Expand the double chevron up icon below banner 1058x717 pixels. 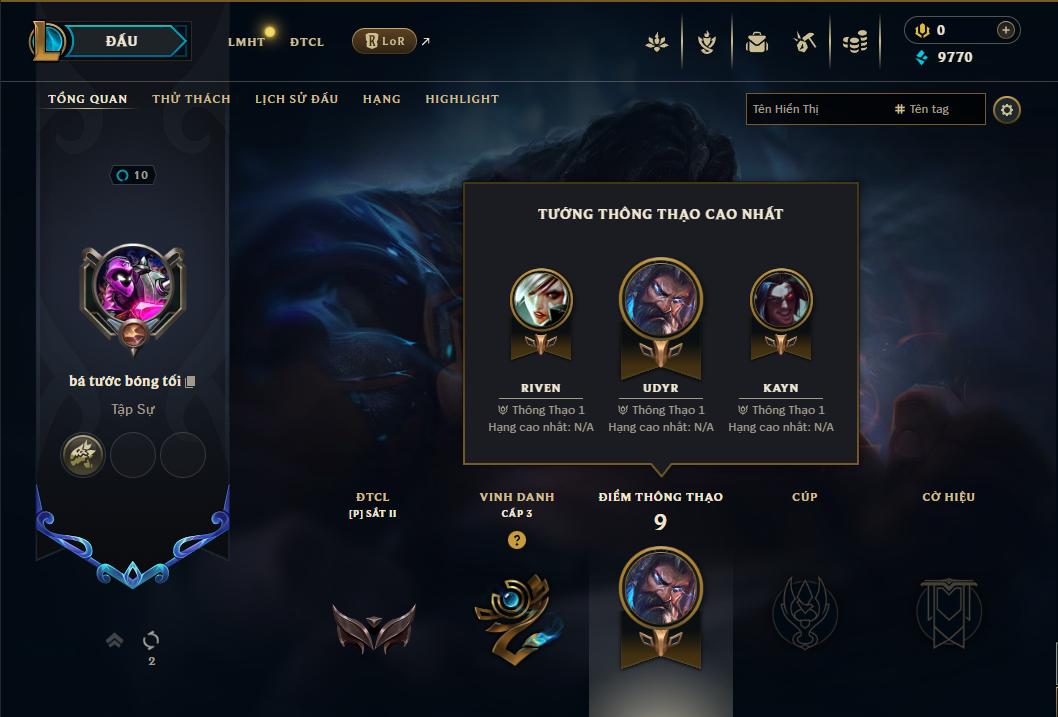pos(115,639)
